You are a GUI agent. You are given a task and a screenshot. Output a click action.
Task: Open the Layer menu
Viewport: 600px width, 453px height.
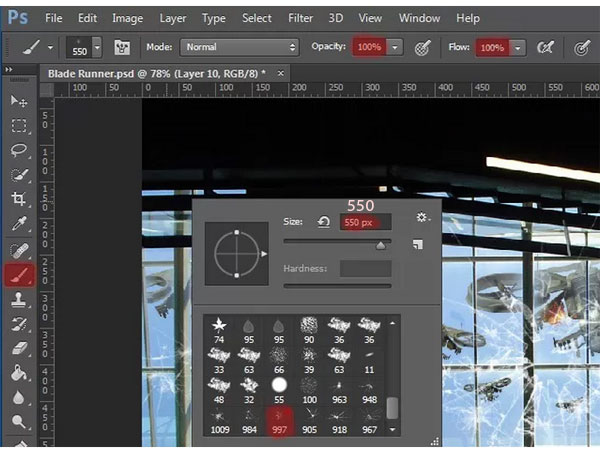click(173, 18)
